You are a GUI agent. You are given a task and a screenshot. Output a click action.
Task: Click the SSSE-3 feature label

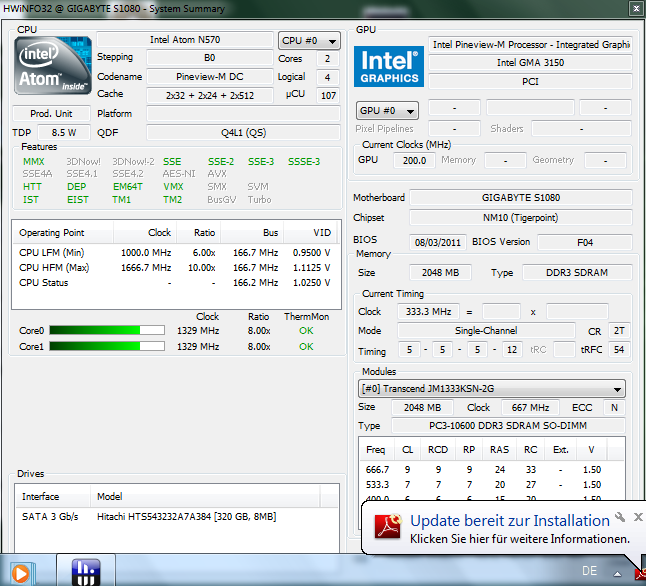pos(304,162)
